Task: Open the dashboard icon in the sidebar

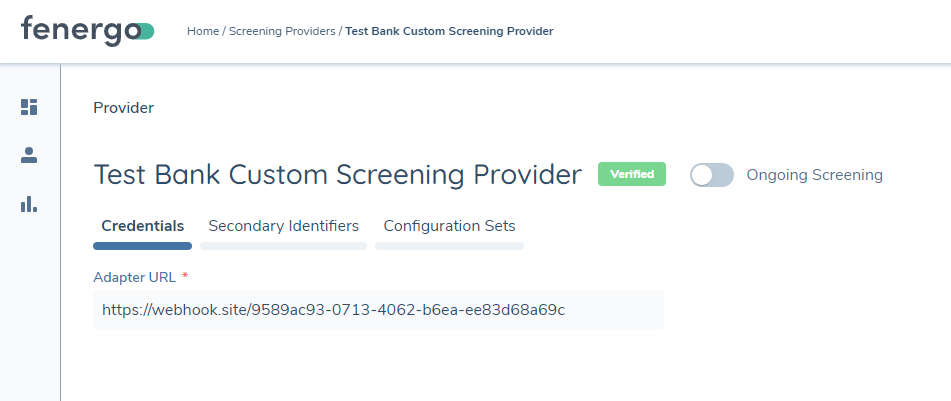Action: (x=29, y=107)
